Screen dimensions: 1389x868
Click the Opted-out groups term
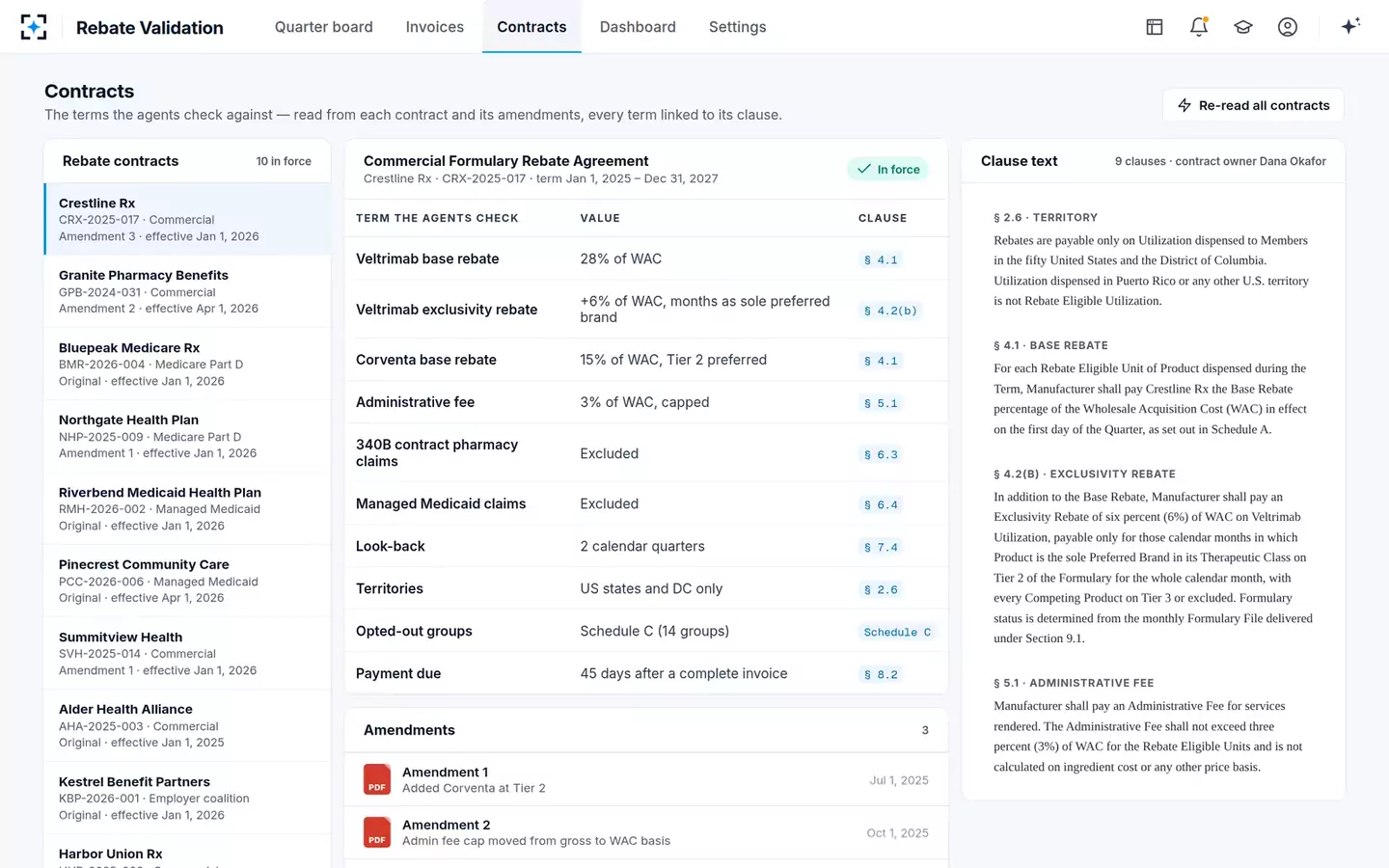click(x=414, y=631)
